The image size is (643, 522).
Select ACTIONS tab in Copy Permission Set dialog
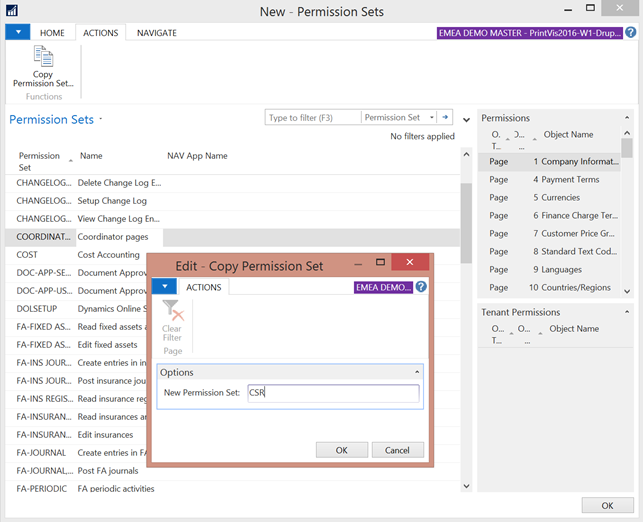click(203, 287)
